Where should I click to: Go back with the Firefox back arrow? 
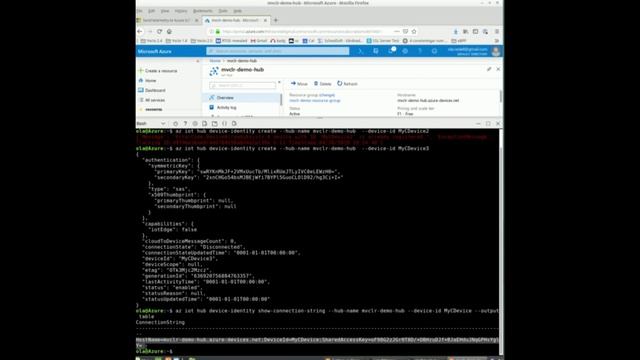(x=140, y=31)
